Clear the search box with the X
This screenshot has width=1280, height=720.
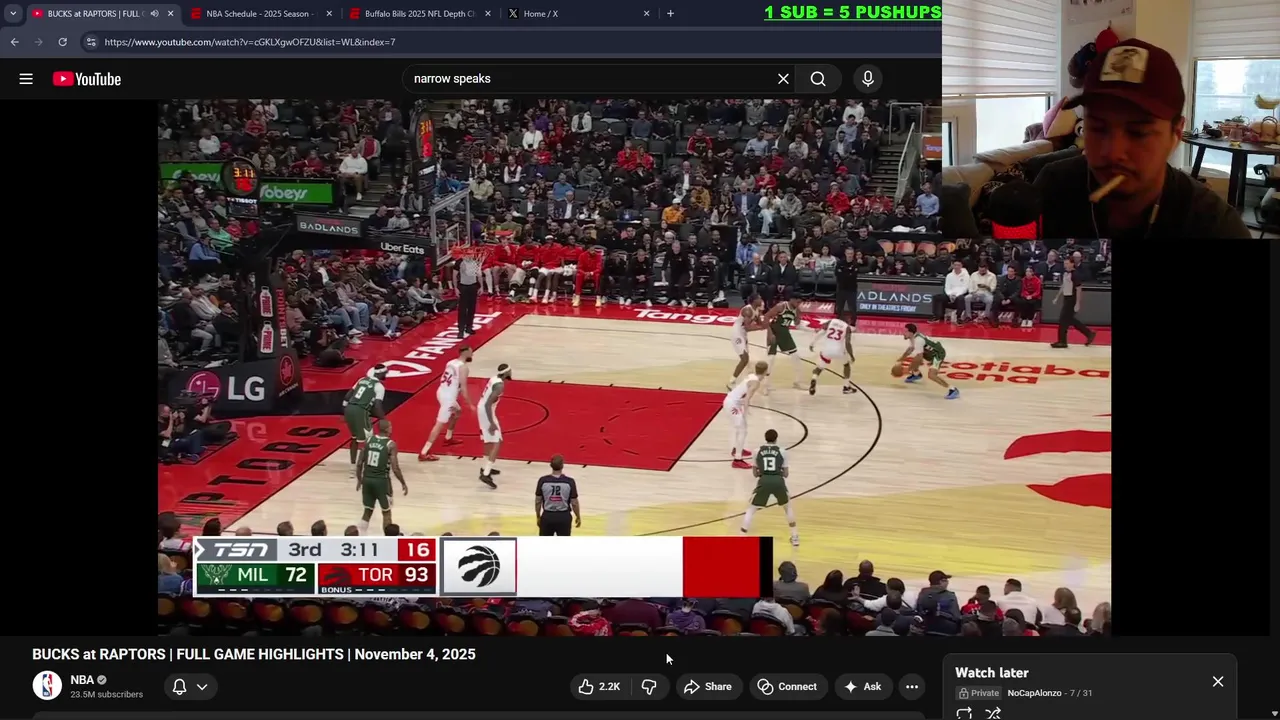click(783, 79)
